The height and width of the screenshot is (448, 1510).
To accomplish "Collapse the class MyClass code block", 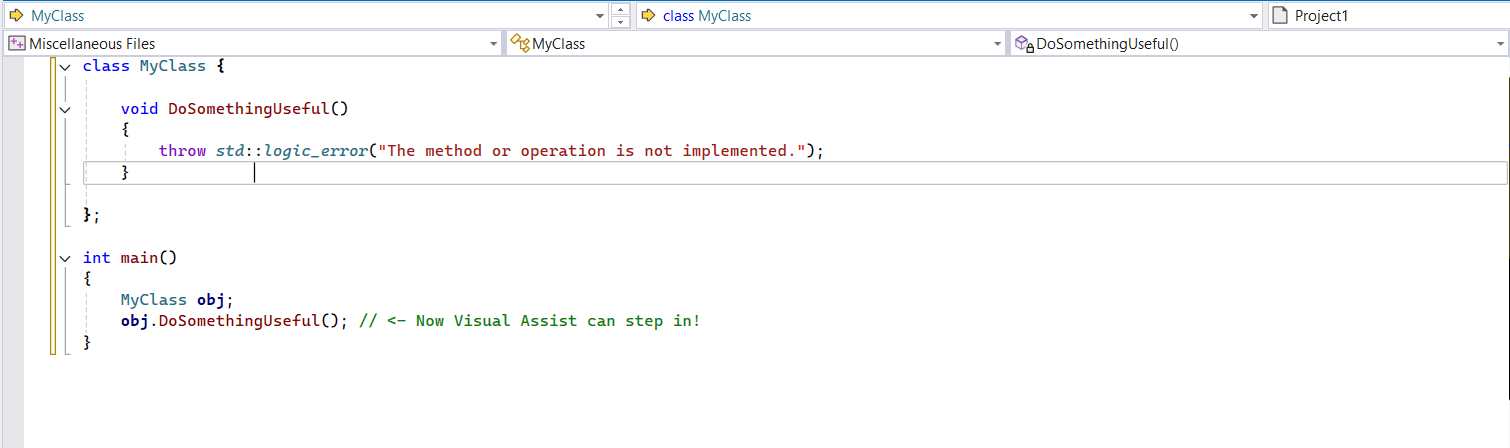I will pos(65,67).
